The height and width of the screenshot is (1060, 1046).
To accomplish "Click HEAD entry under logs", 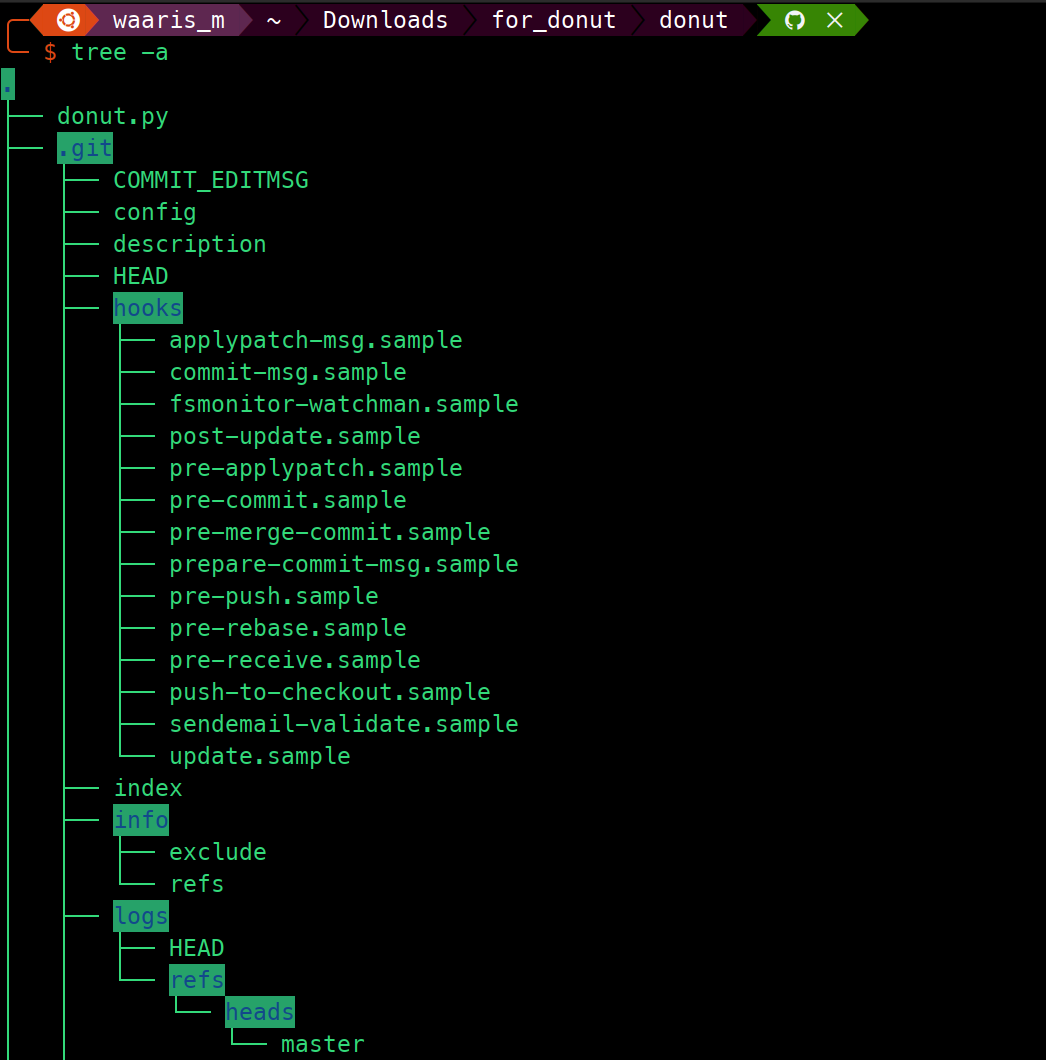I will click(197, 948).
